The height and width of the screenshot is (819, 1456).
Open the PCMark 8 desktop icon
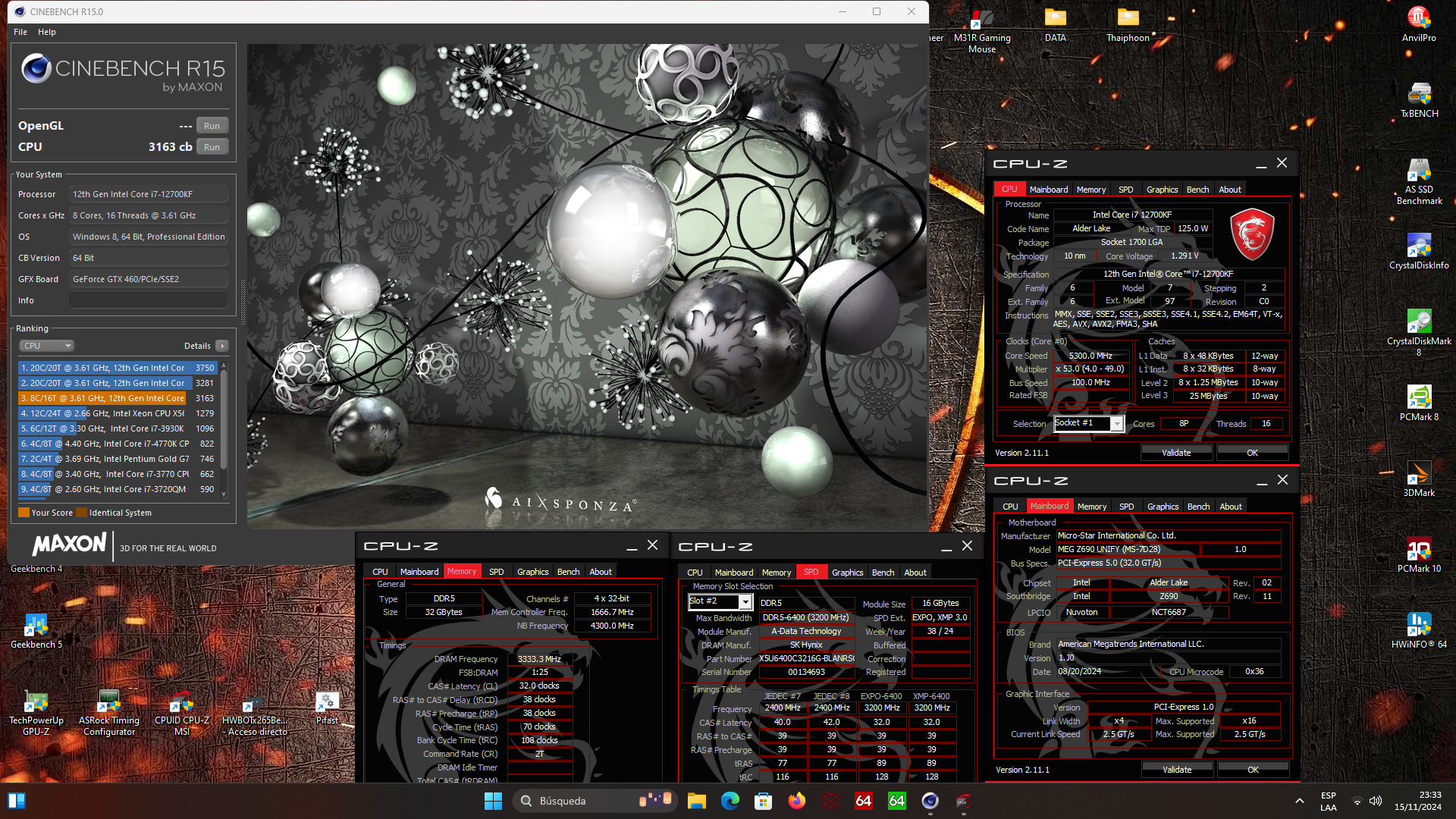pos(1419,403)
